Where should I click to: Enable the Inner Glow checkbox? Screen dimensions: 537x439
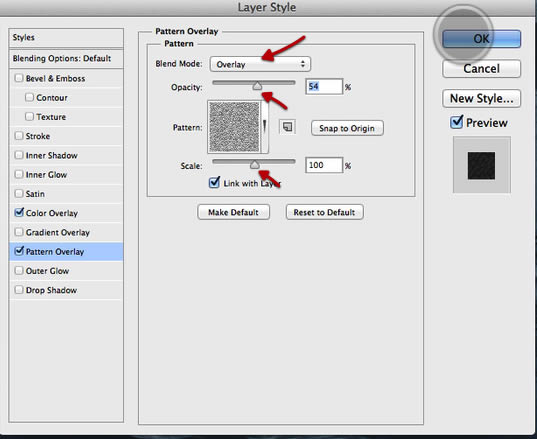click(x=19, y=174)
